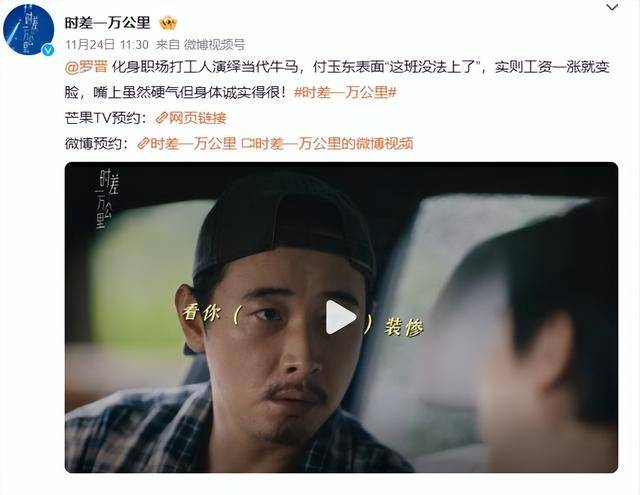This screenshot has height=495, width=640.
Task: Click the chain icon before 时差一万公里 link
Action: pos(143,143)
